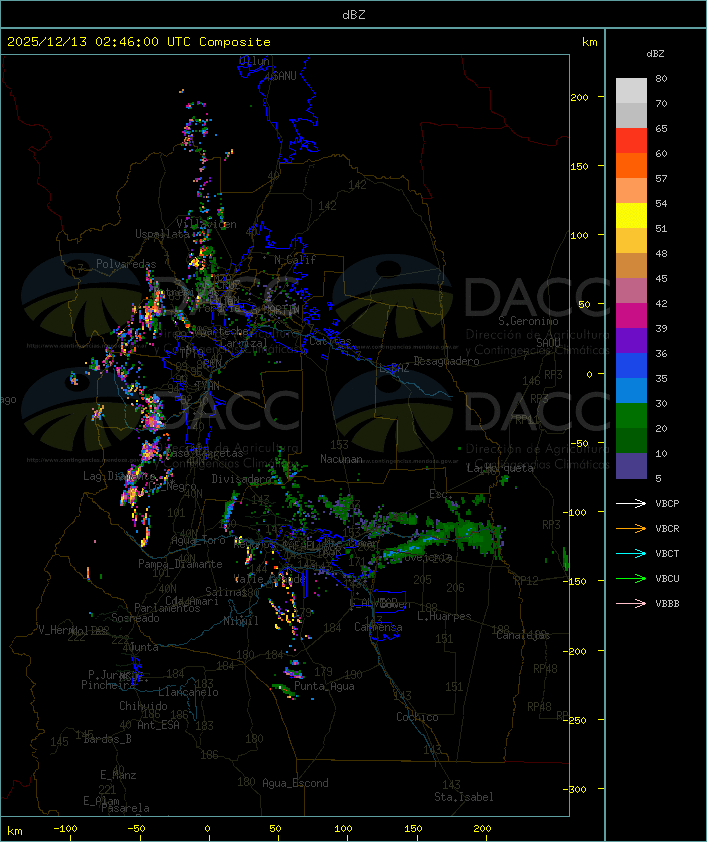Click the Divisadero place label

click(242, 479)
